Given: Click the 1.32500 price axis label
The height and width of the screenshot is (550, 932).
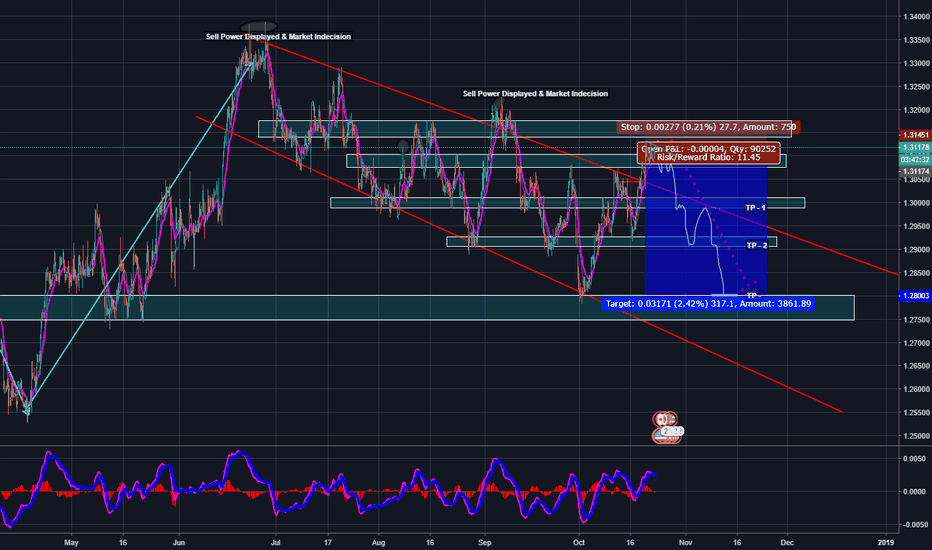Looking at the screenshot, I should point(916,87).
